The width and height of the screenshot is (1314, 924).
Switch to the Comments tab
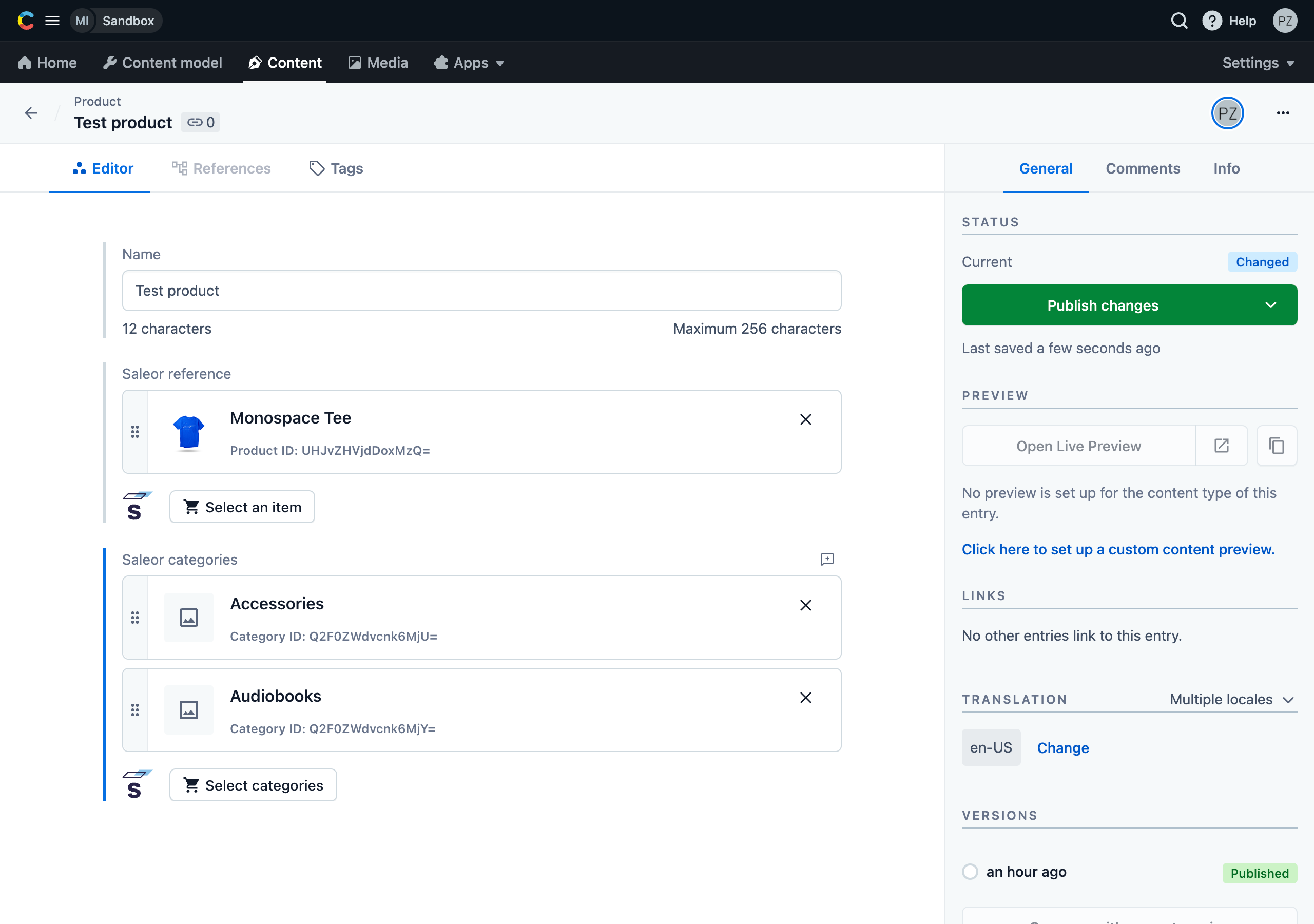(x=1143, y=168)
